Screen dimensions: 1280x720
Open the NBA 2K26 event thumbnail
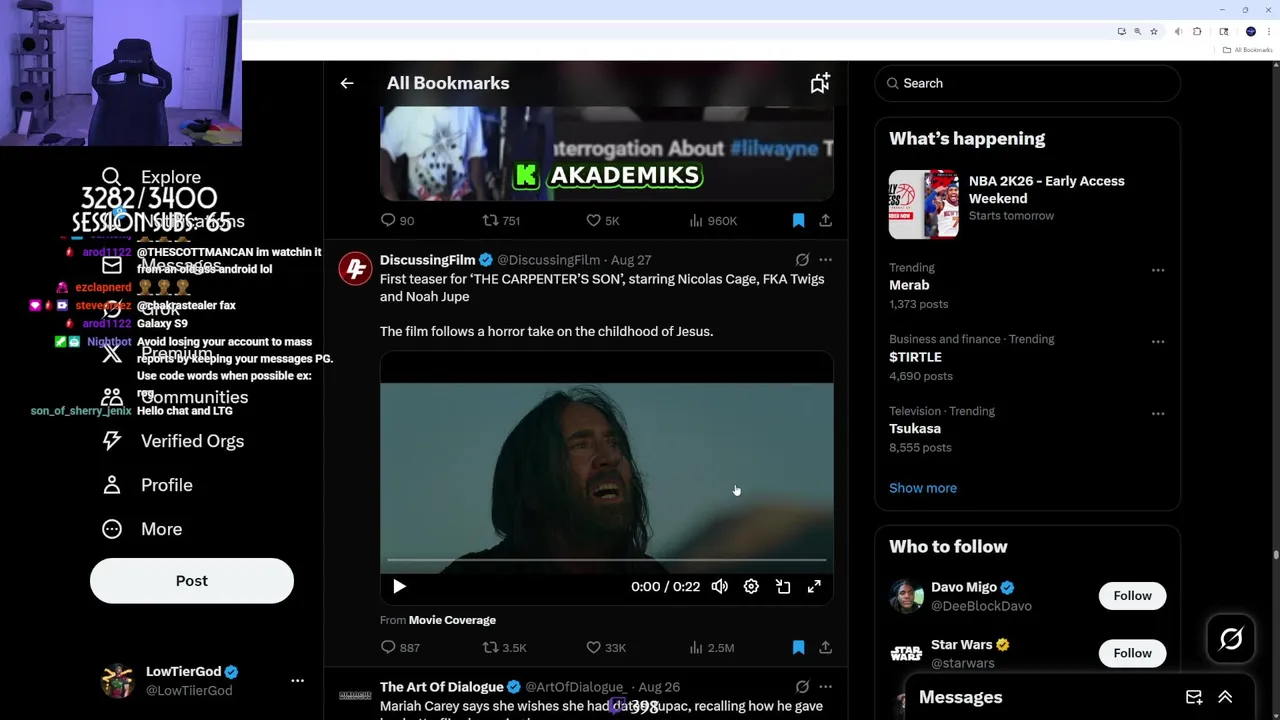[x=924, y=204]
